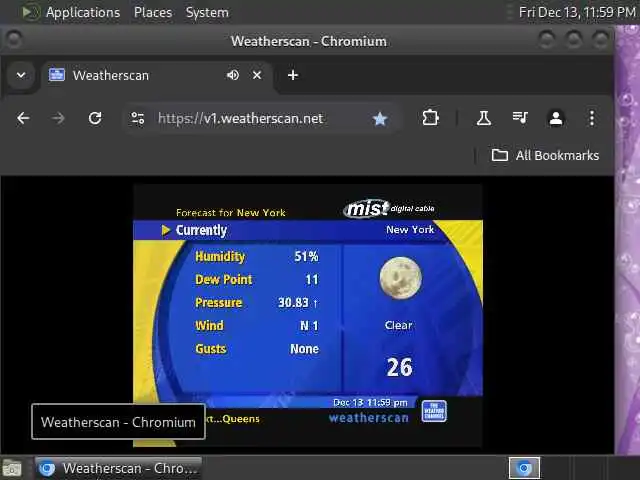This screenshot has width=640, height=480.
Task: Open the Chromium three-dot menu
Action: (x=592, y=118)
